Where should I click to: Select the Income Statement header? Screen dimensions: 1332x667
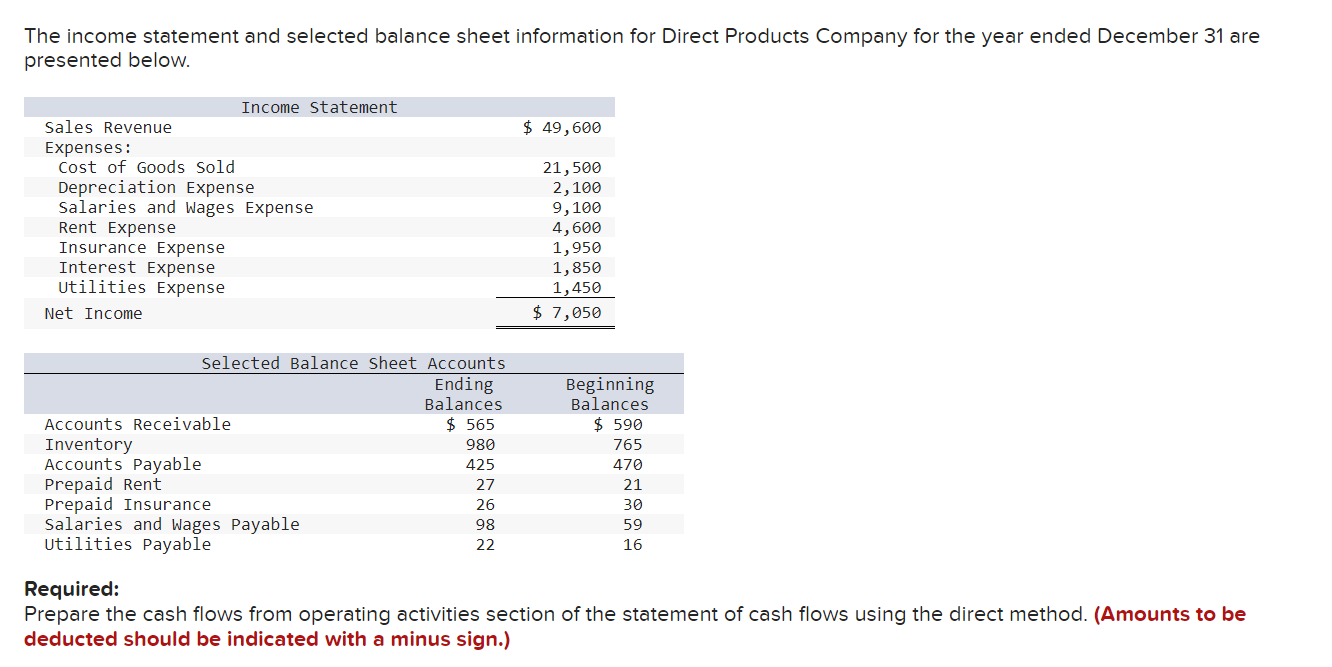(318, 107)
